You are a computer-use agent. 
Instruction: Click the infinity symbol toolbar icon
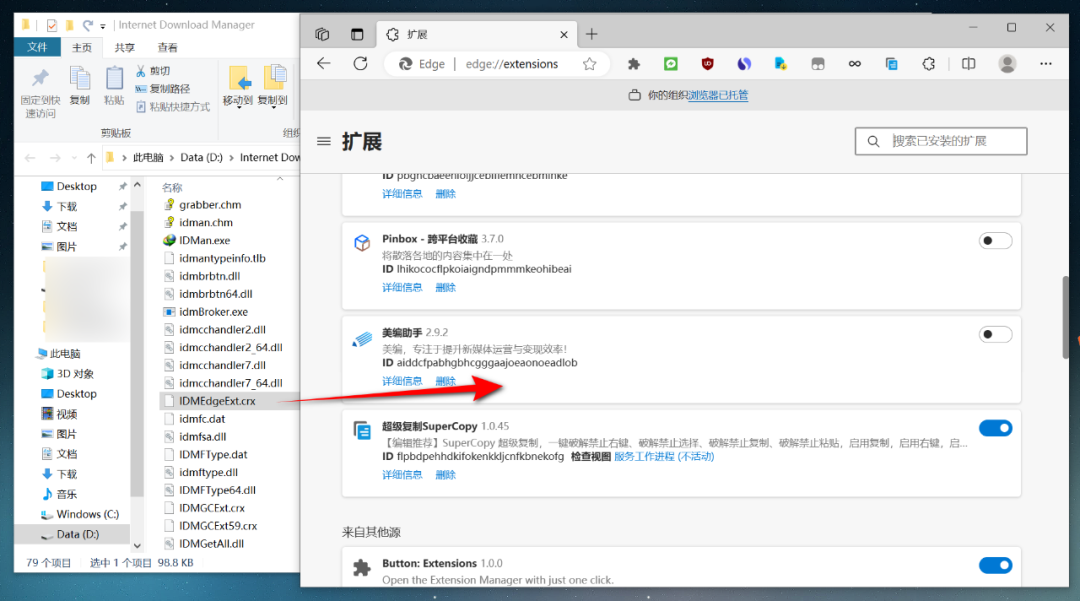855,64
